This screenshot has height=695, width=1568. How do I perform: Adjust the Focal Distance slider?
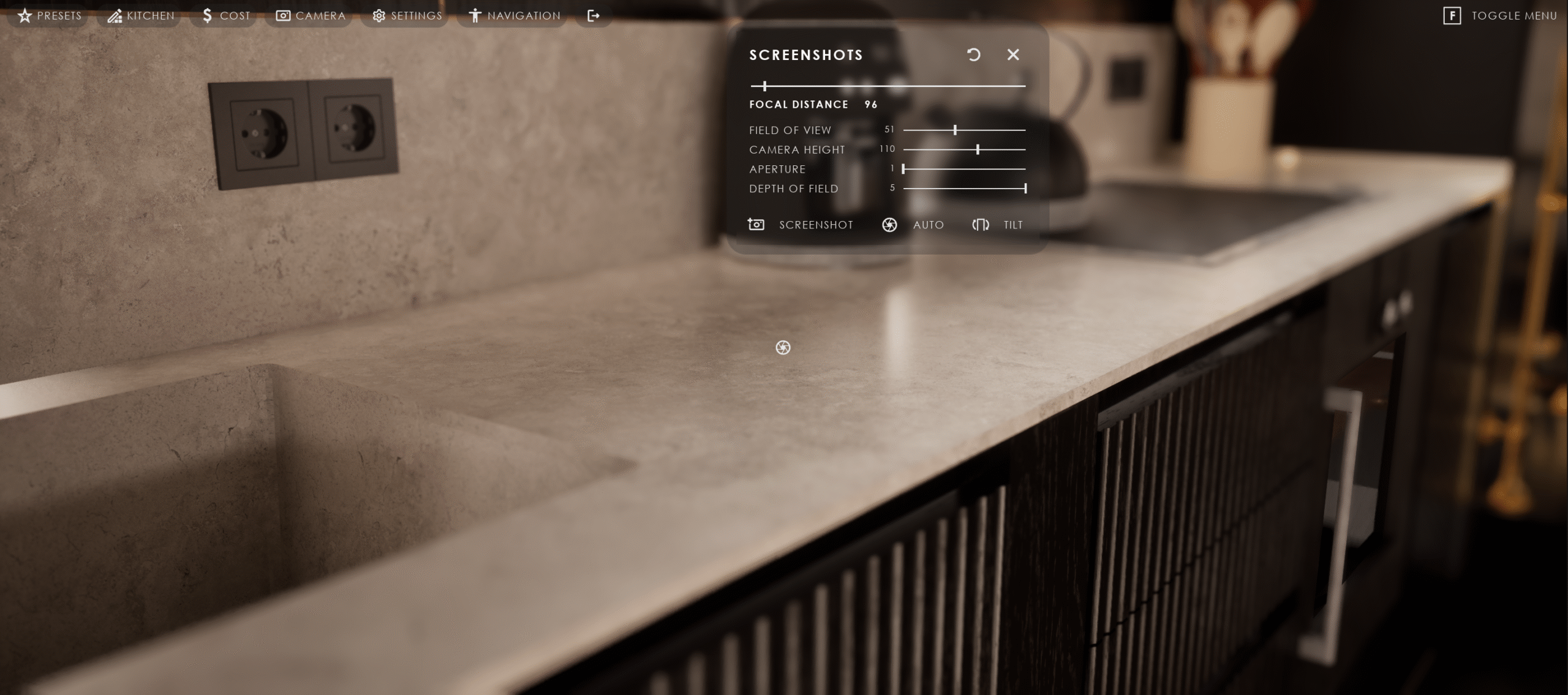click(x=765, y=86)
